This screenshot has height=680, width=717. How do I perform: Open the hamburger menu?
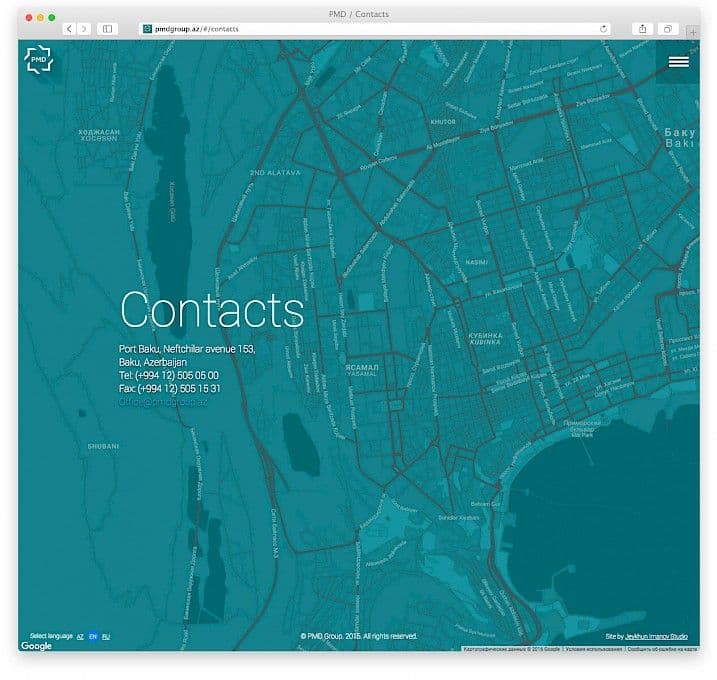678,62
